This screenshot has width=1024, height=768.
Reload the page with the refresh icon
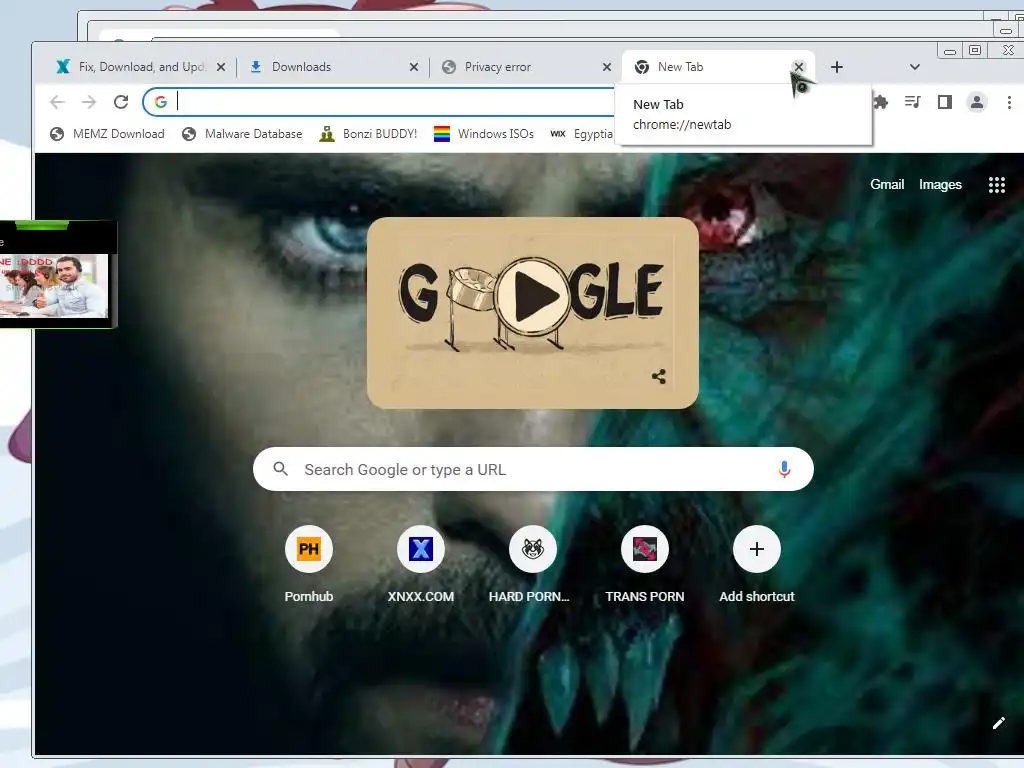[x=121, y=102]
